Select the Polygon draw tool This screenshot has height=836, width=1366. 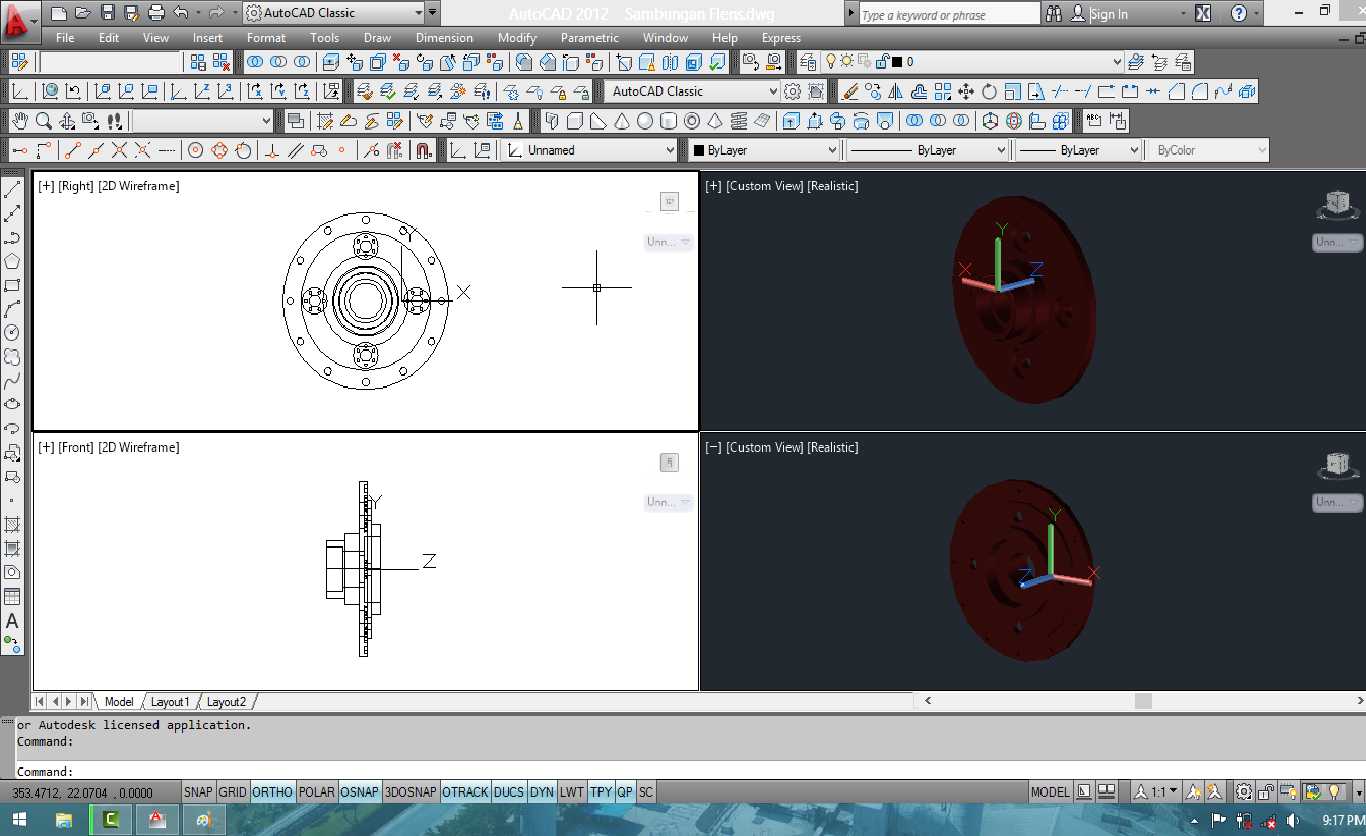pos(12,261)
